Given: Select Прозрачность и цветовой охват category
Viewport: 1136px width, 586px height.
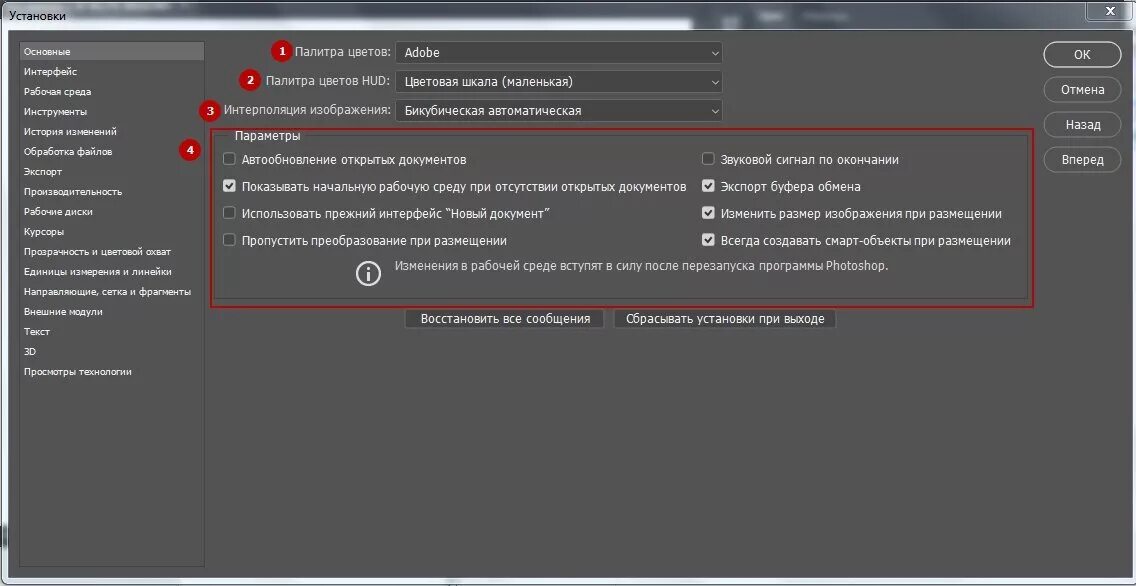Looking at the screenshot, I should point(112,251).
